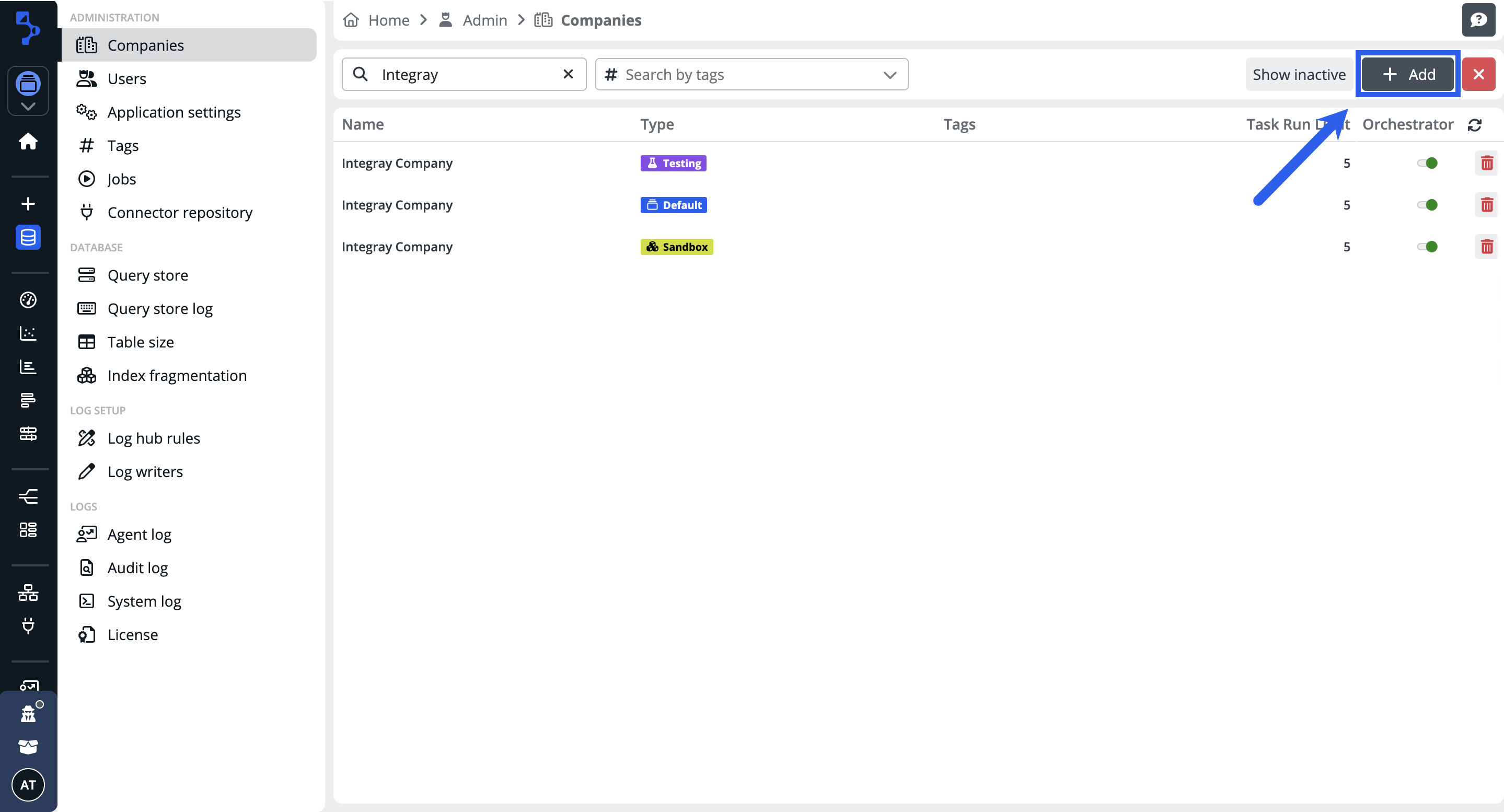Click the home icon in left rail
This screenshot has width=1504, height=812.
click(28, 141)
